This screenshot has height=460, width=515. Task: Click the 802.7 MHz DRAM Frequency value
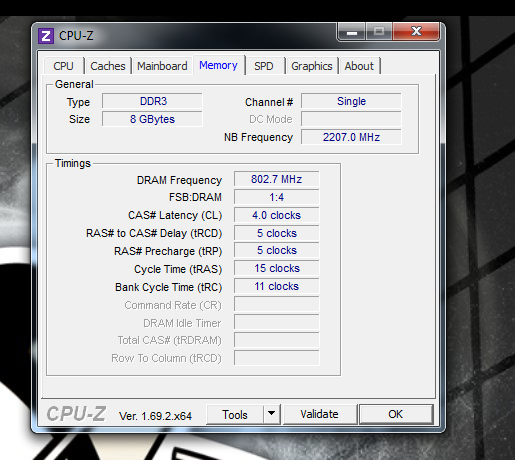[276, 179]
